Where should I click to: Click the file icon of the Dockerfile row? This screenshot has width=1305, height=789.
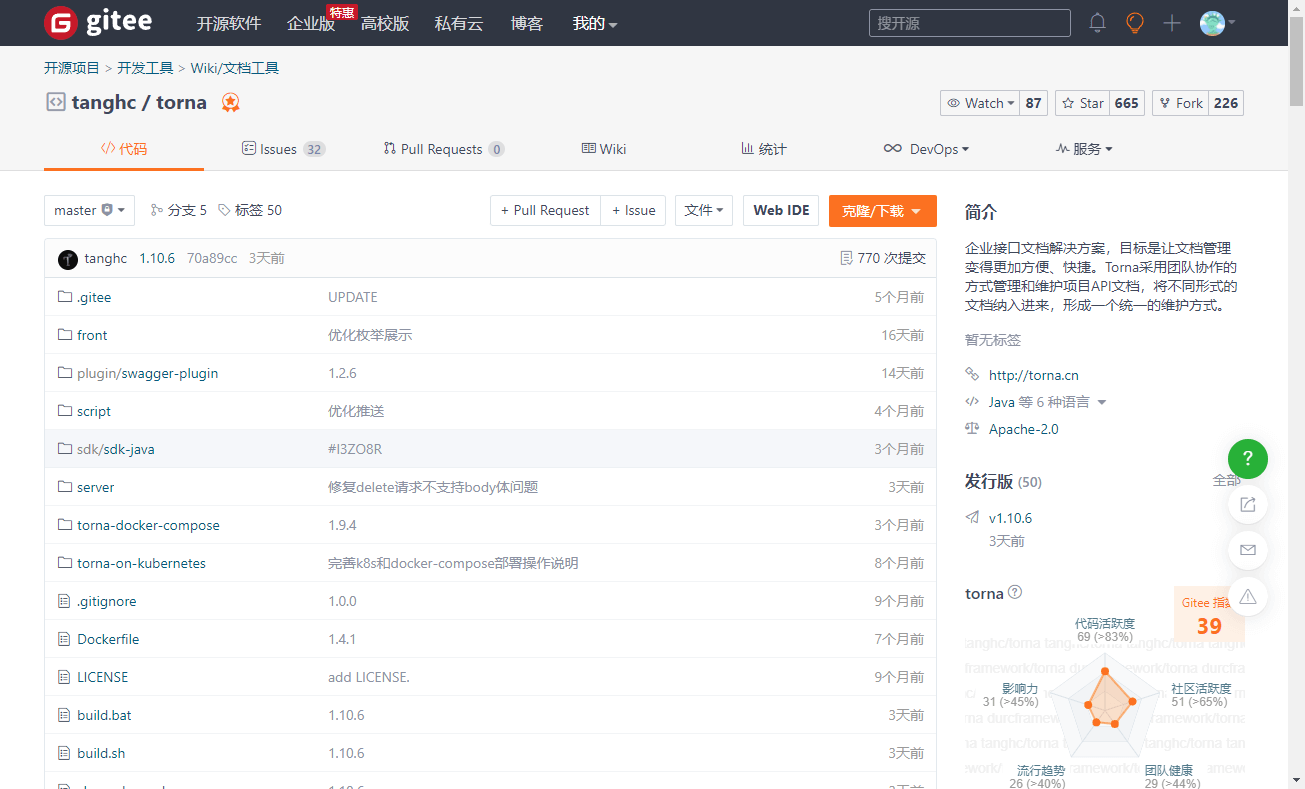65,639
